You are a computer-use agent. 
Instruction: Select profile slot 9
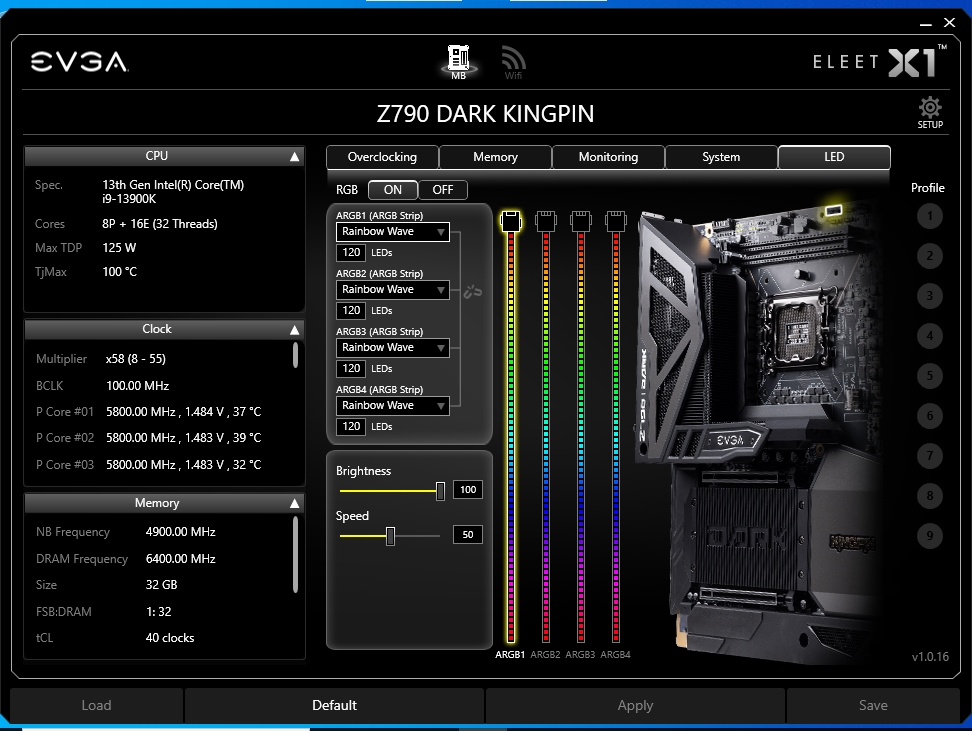point(929,536)
